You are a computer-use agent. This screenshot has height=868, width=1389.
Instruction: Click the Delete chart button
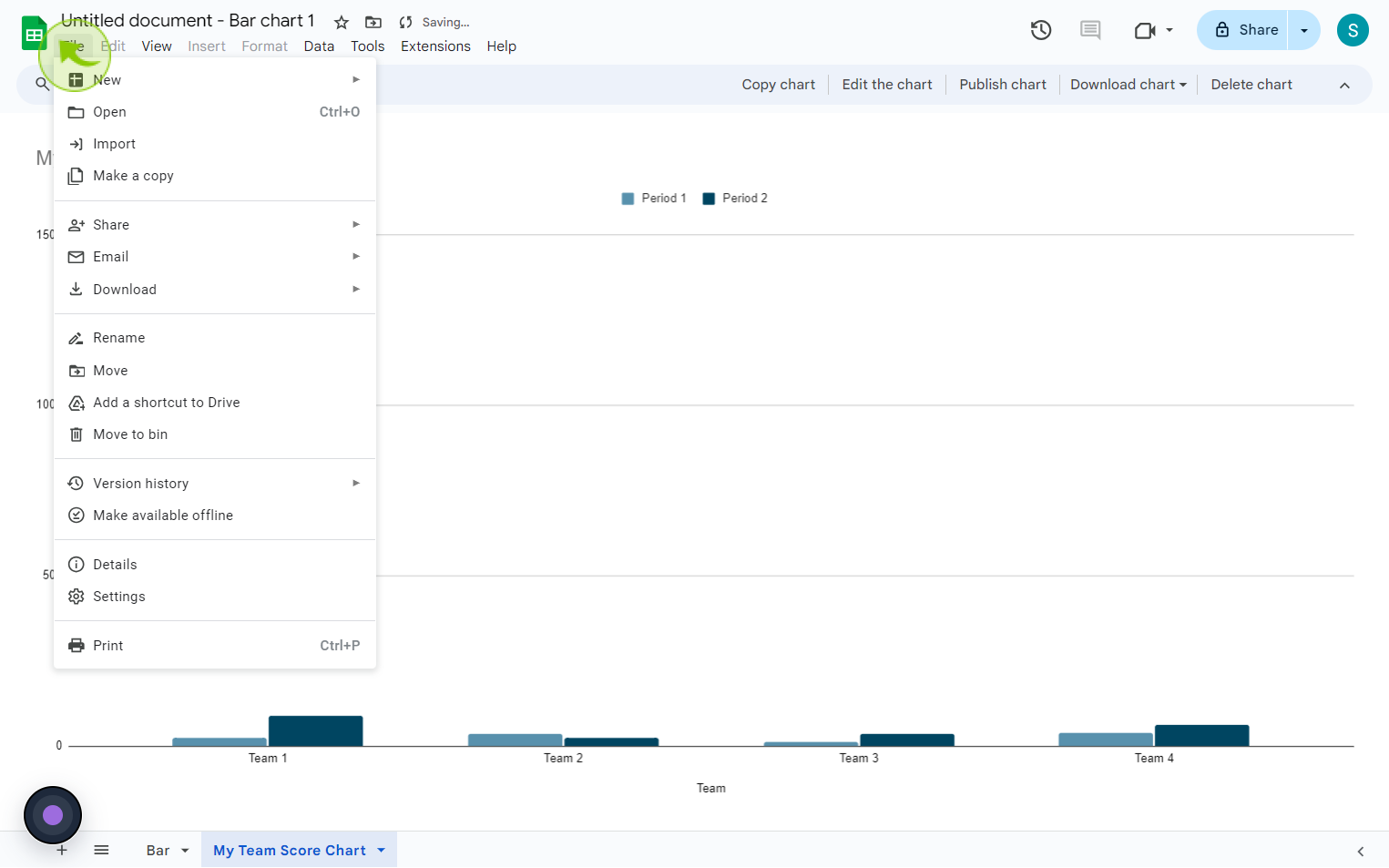coord(1251,85)
